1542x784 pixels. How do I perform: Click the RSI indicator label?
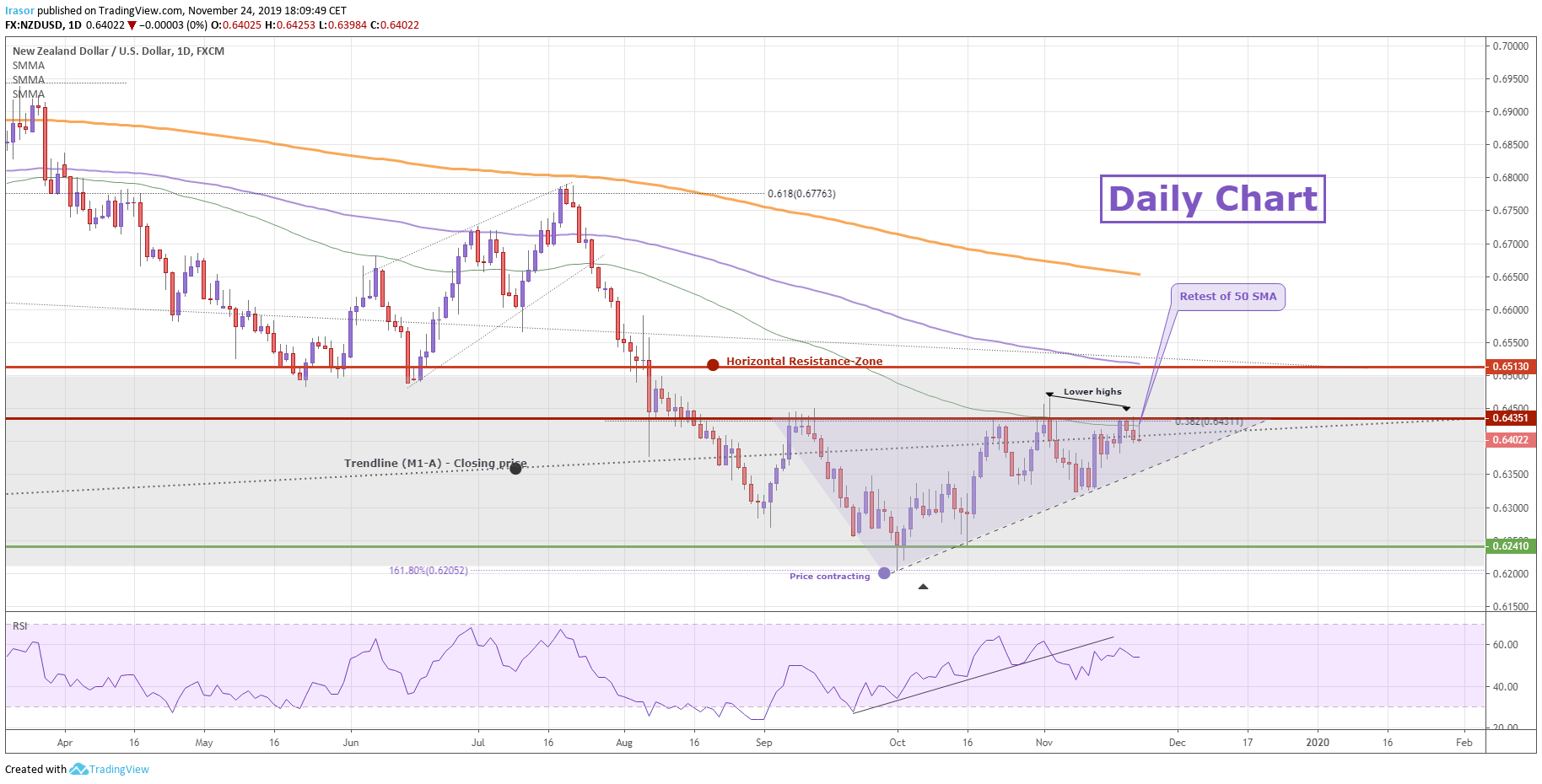19,626
